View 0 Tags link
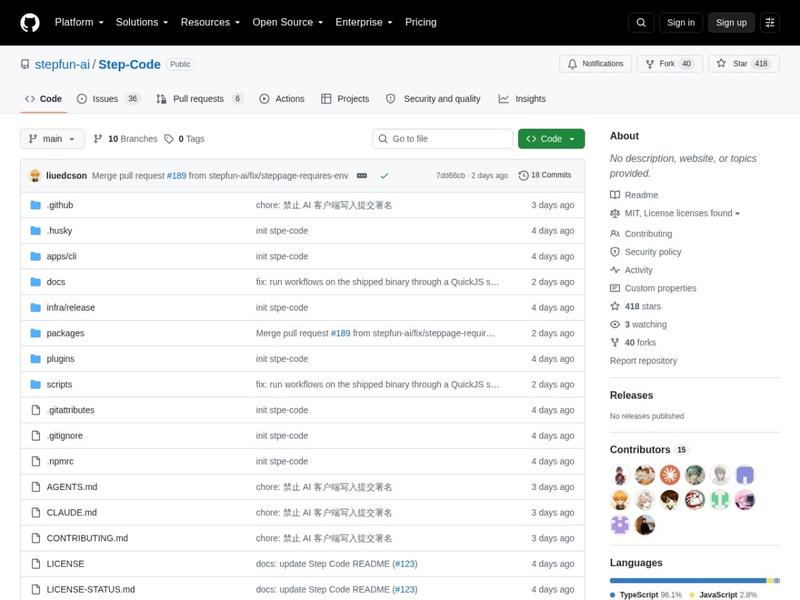This screenshot has height=600, width=800. [184, 139]
